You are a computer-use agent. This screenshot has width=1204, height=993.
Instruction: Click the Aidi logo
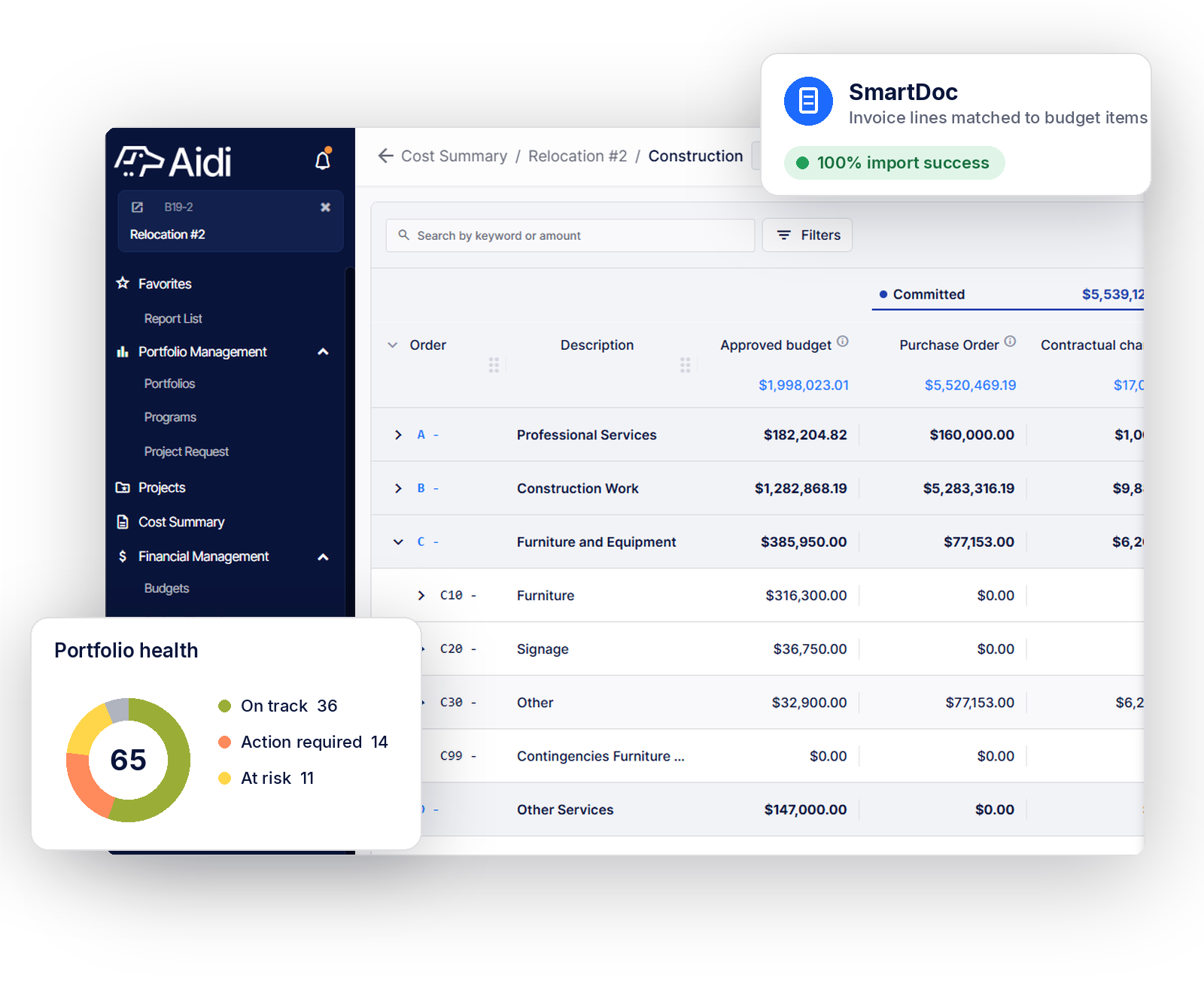tap(173, 162)
